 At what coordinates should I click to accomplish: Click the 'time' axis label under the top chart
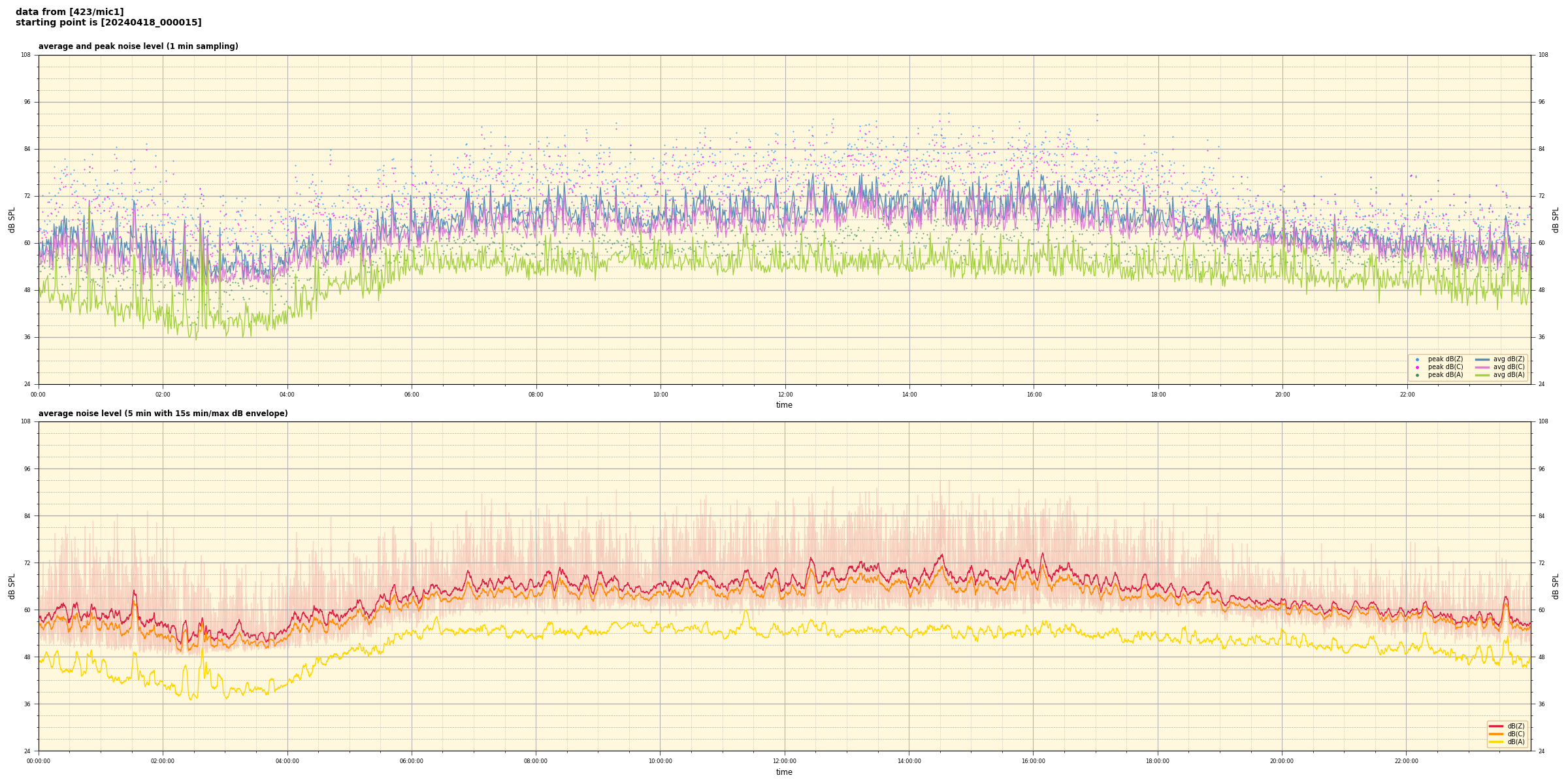point(784,405)
